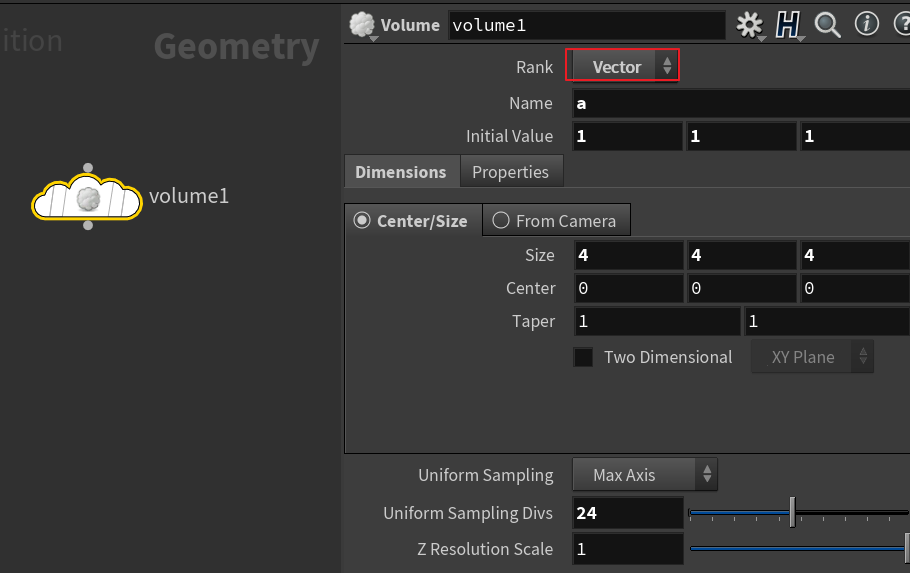Click the Center Y field
Viewport: 910px width, 573px height.
pos(742,288)
